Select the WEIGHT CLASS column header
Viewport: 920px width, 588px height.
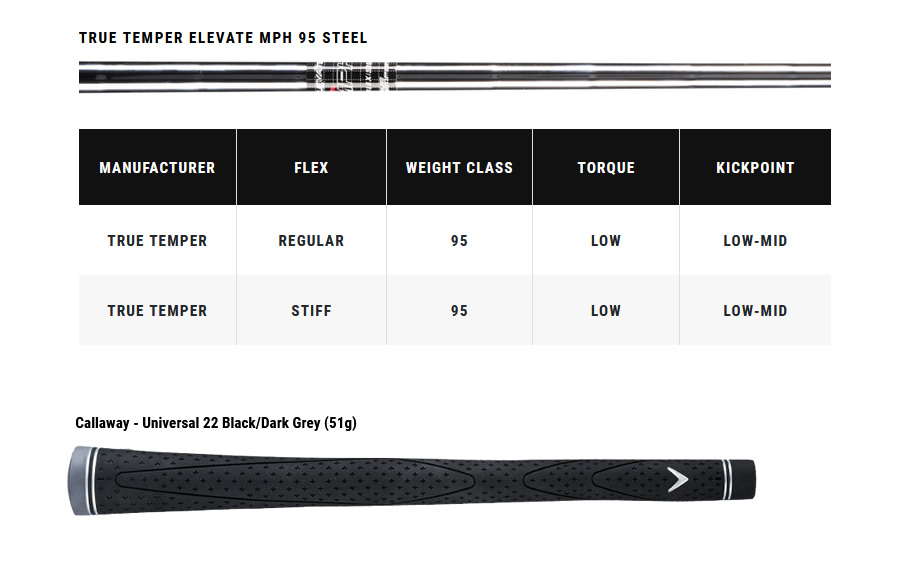click(459, 167)
